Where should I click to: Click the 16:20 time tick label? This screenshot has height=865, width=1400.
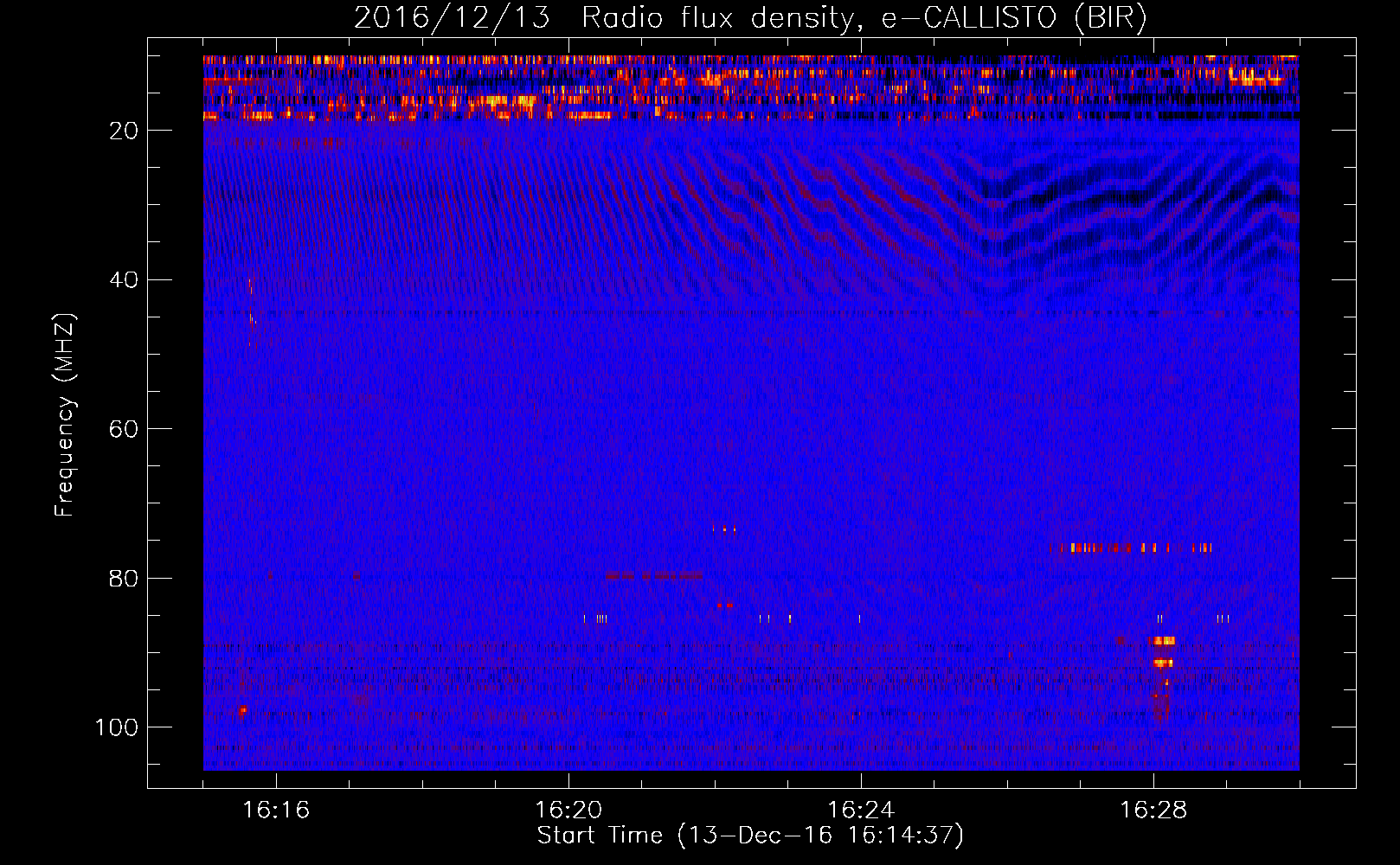coord(568,811)
